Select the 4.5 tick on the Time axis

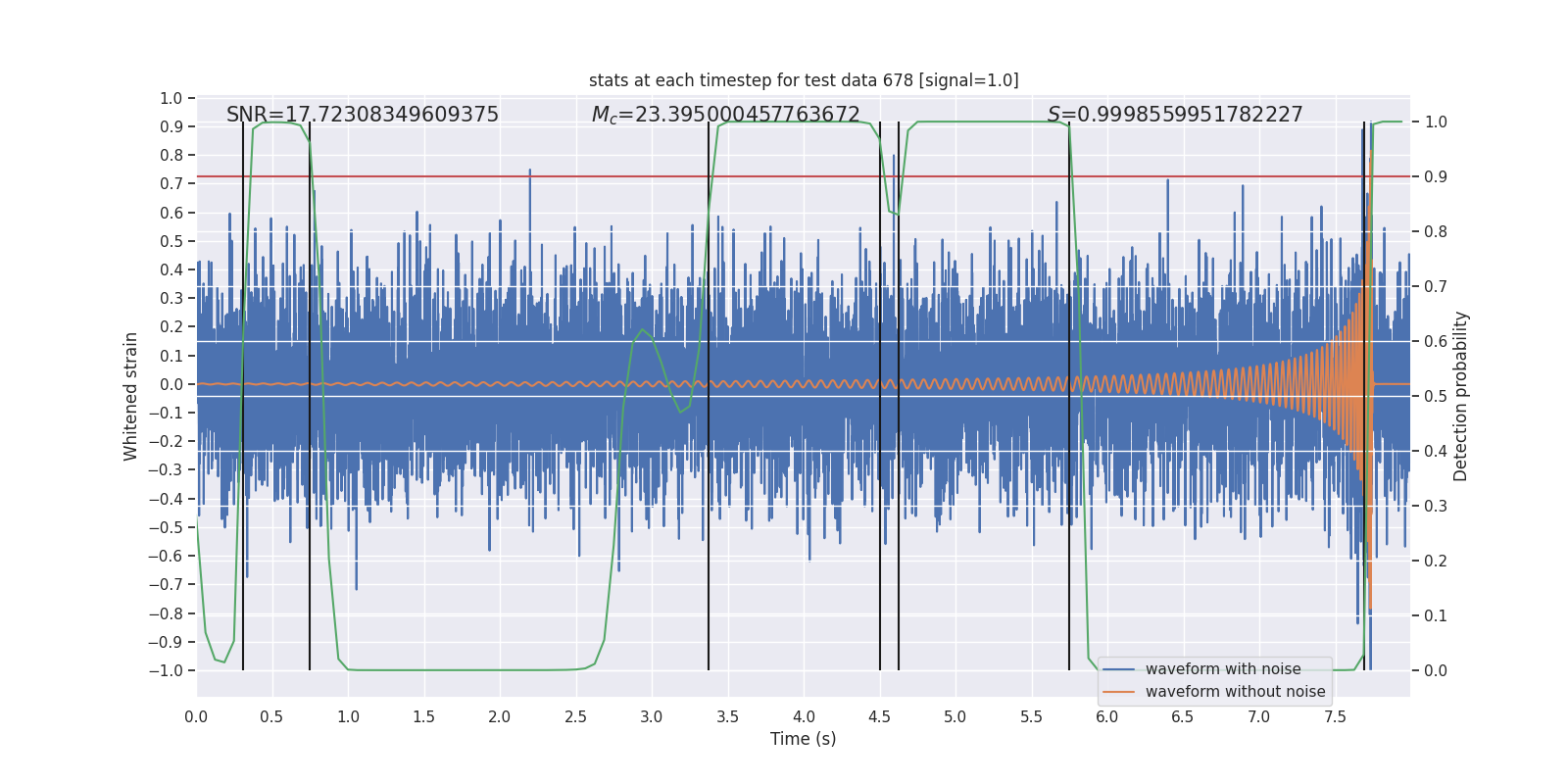click(879, 717)
